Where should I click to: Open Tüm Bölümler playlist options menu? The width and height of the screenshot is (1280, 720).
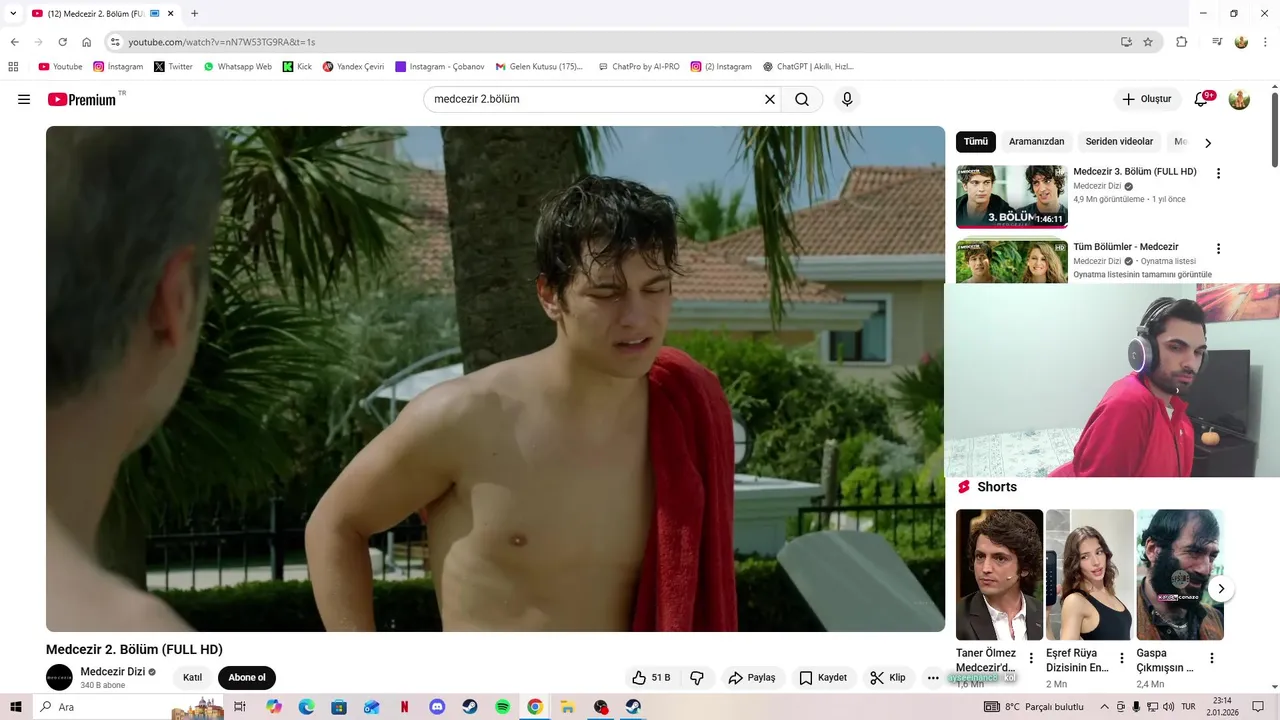[1218, 248]
